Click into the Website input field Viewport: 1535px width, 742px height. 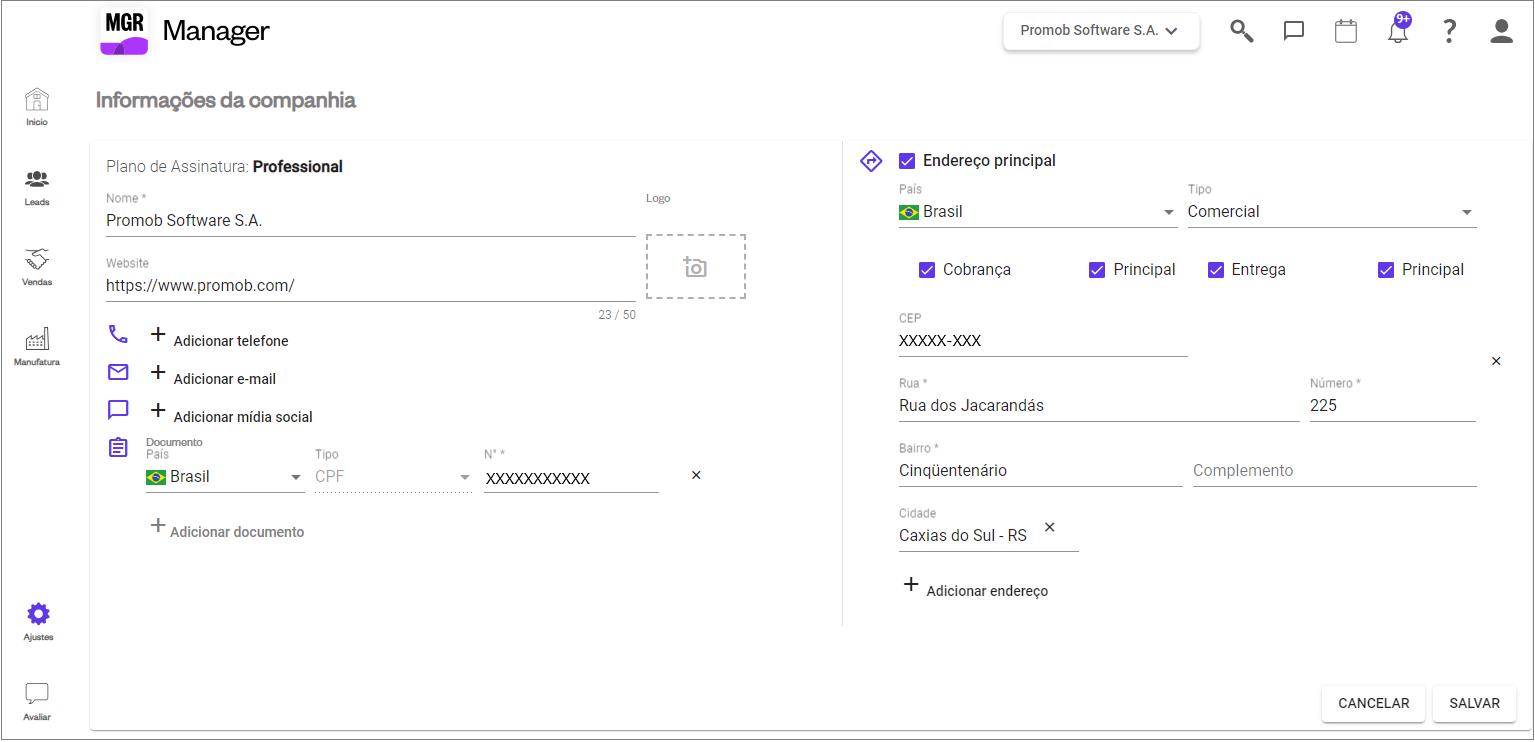(x=371, y=286)
